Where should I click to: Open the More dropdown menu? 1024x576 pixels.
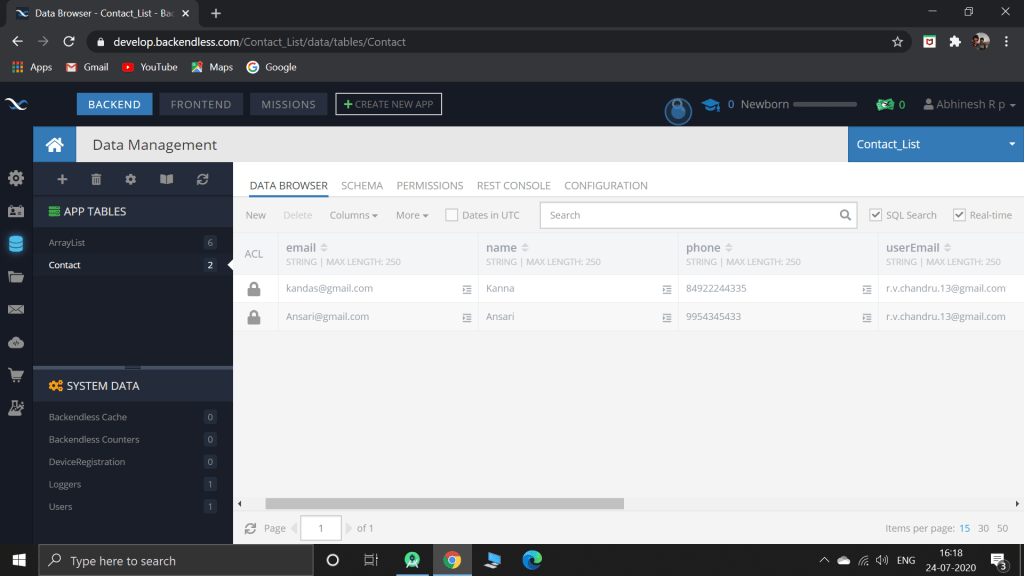(x=411, y=215)
